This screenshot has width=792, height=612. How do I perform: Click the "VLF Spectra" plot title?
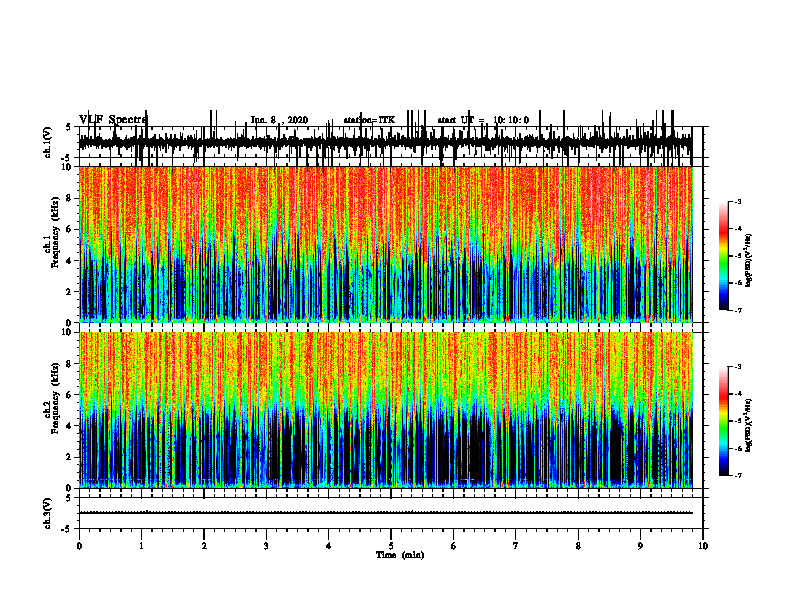coord(113,120)
